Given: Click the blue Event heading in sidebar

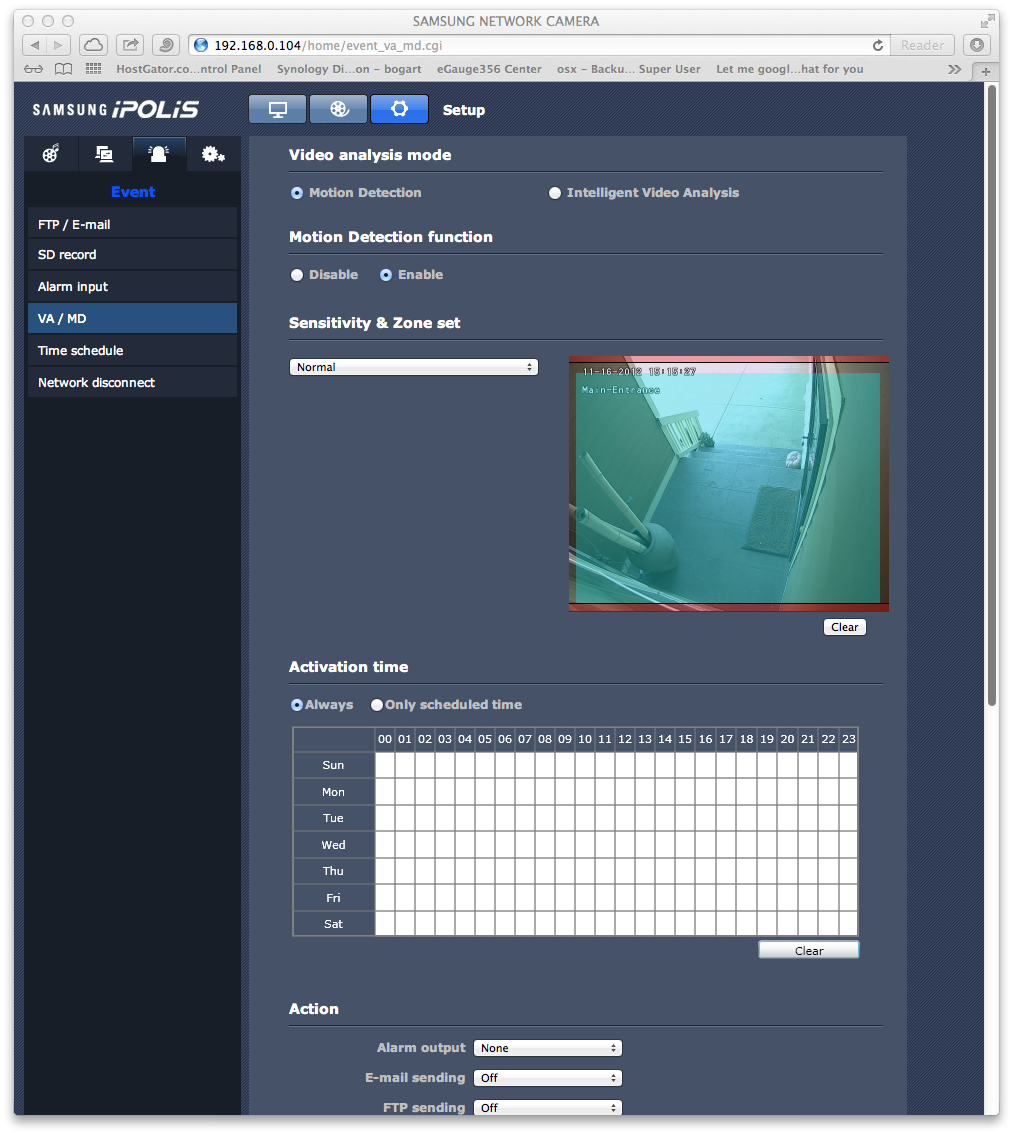Looking at the screenshot, I should click(133, 192).
